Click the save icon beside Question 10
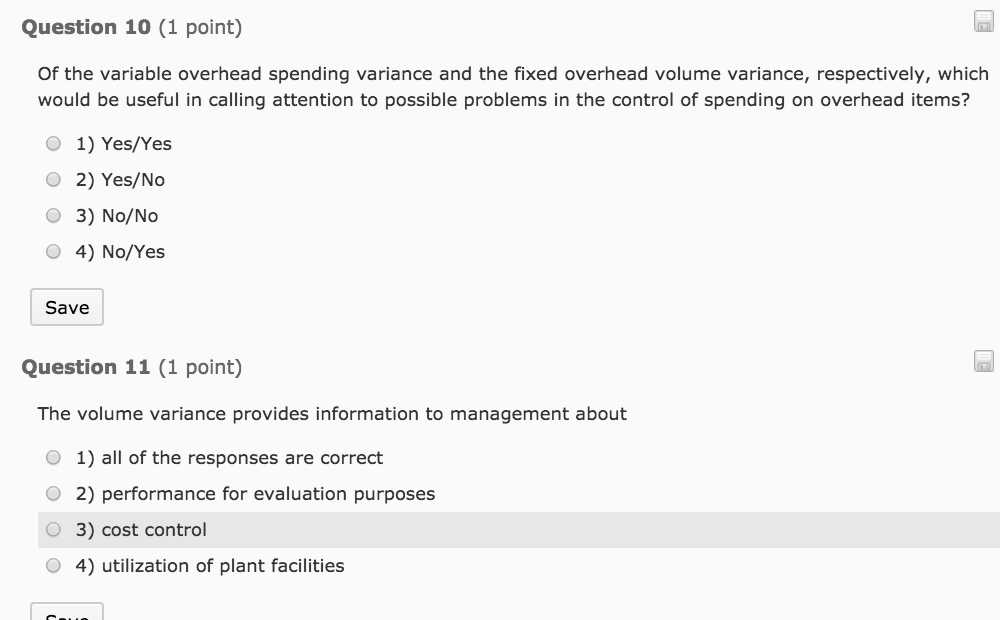This screenshot has width=1000, height=620. 982,20
